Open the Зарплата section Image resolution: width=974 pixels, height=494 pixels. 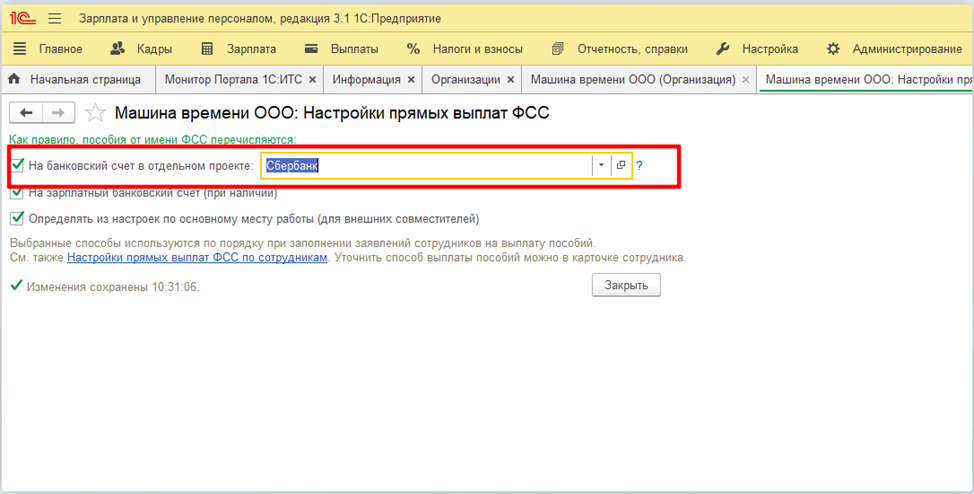(x=239, y=48)
